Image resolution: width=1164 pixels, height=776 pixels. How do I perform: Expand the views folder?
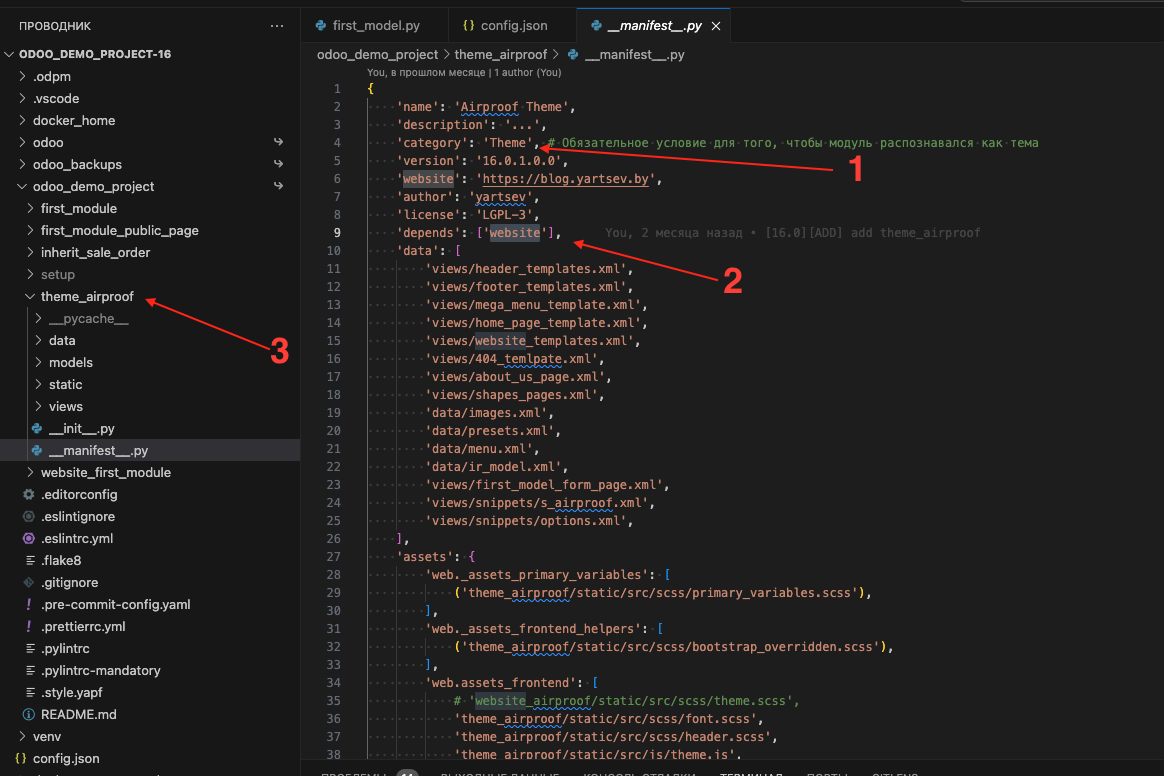(x=39, y=406)
